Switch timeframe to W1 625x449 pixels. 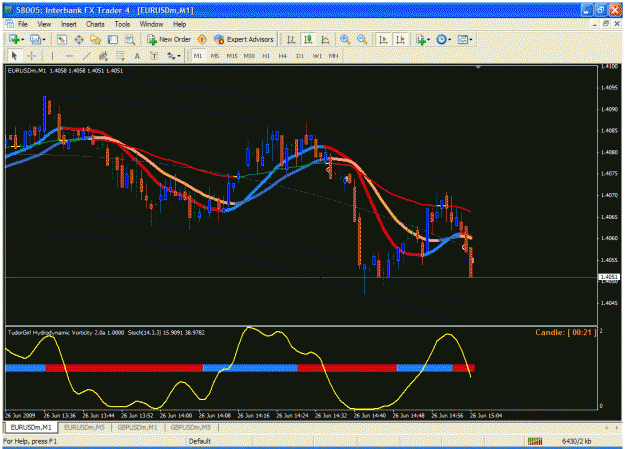point(317,56)
